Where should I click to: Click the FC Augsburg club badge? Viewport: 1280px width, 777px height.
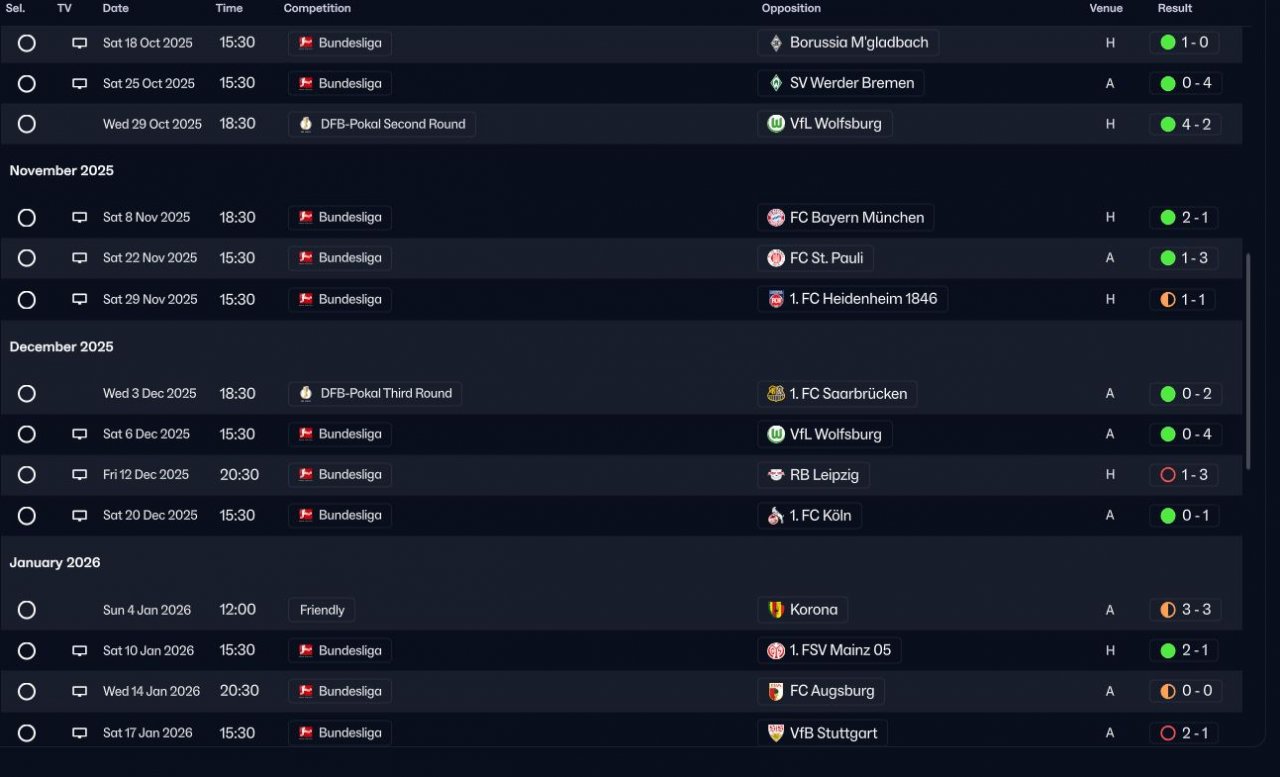tap(775, 691)
